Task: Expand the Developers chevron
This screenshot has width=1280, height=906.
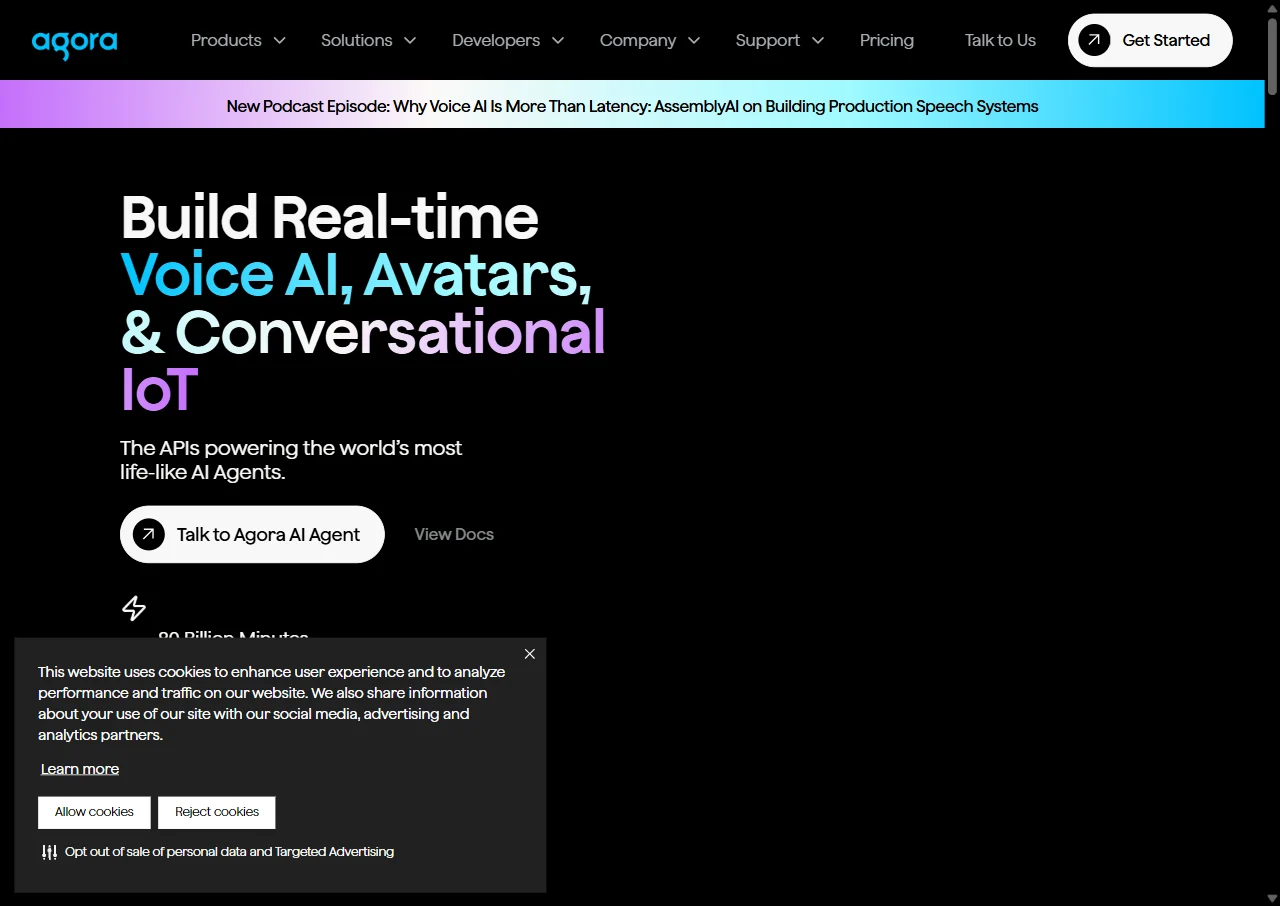Action: pyautogui.click(x=558, y=41)
